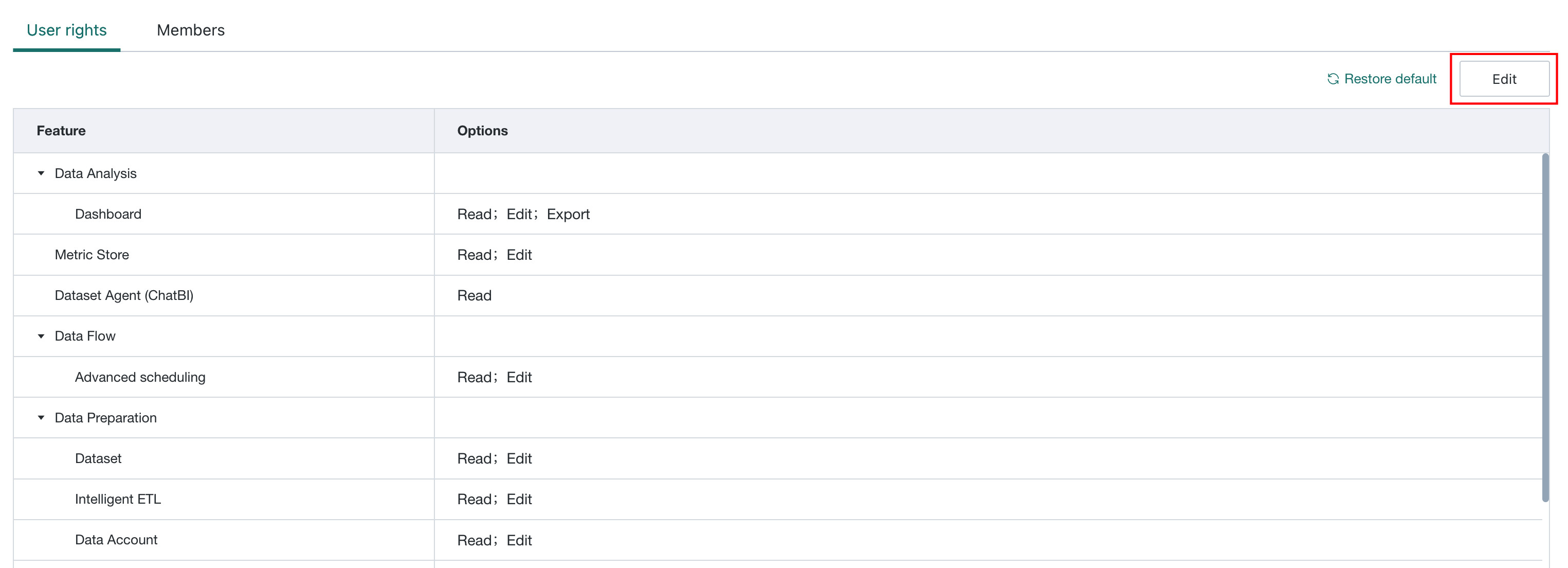This screenshot has width=1568, height=568.
Task: Click the Edit button
Action: pos(1504,79)
